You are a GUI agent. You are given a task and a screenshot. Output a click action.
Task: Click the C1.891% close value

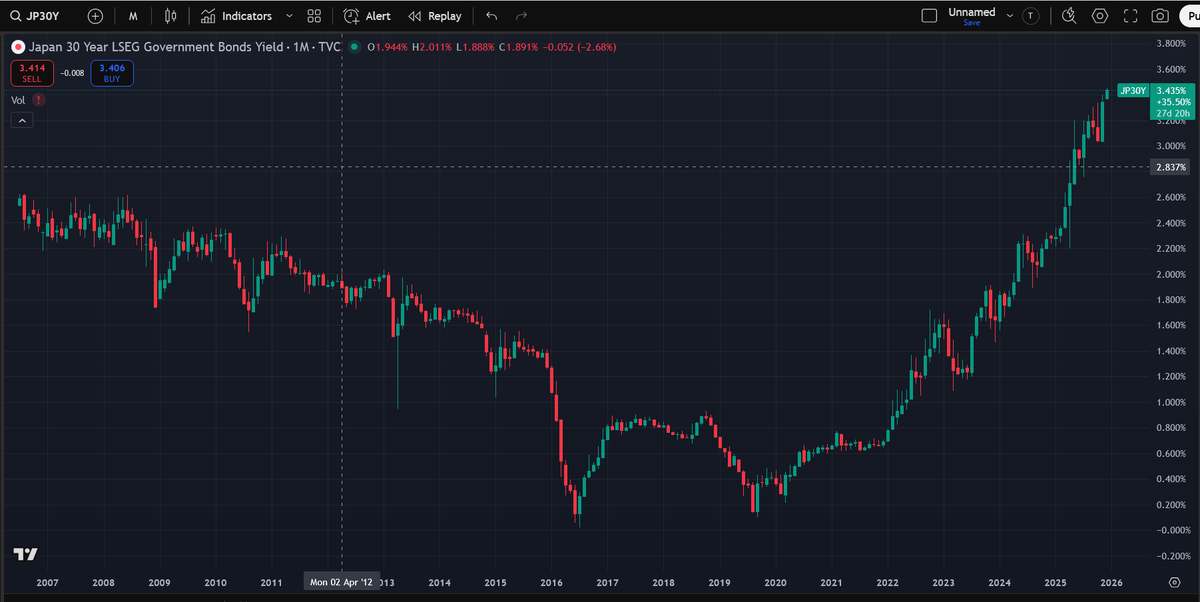coord(519,46)
